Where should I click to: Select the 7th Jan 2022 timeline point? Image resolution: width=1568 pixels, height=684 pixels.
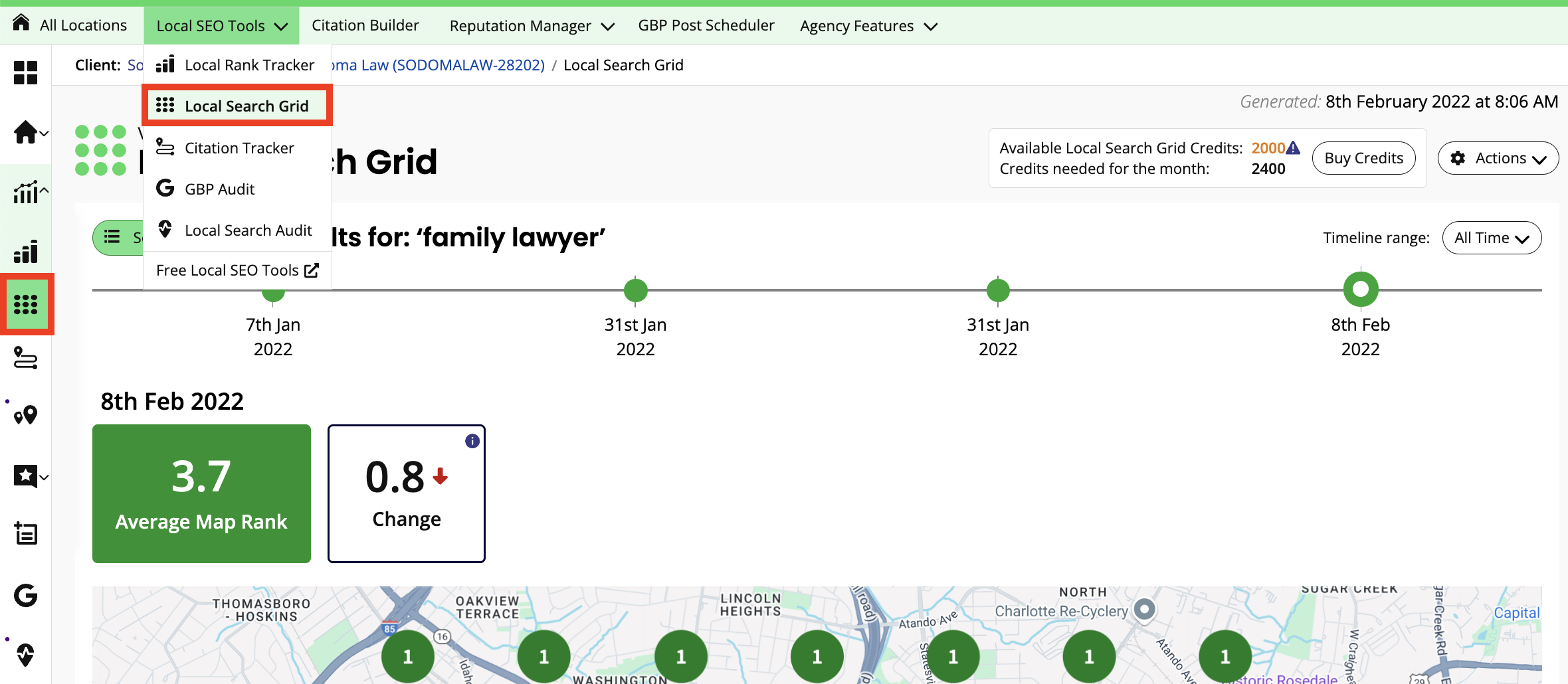tap(273, 294)
